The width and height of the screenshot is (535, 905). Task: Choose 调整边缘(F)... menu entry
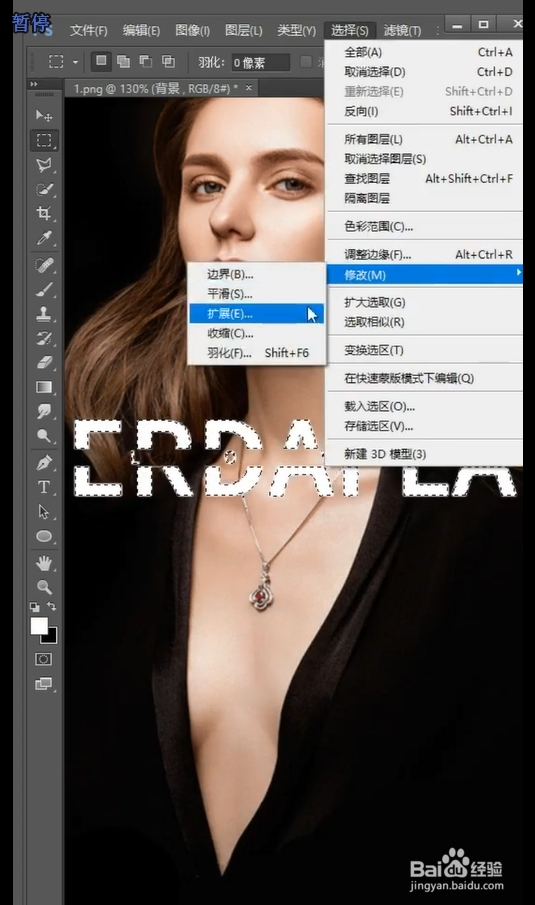(425, 255)
